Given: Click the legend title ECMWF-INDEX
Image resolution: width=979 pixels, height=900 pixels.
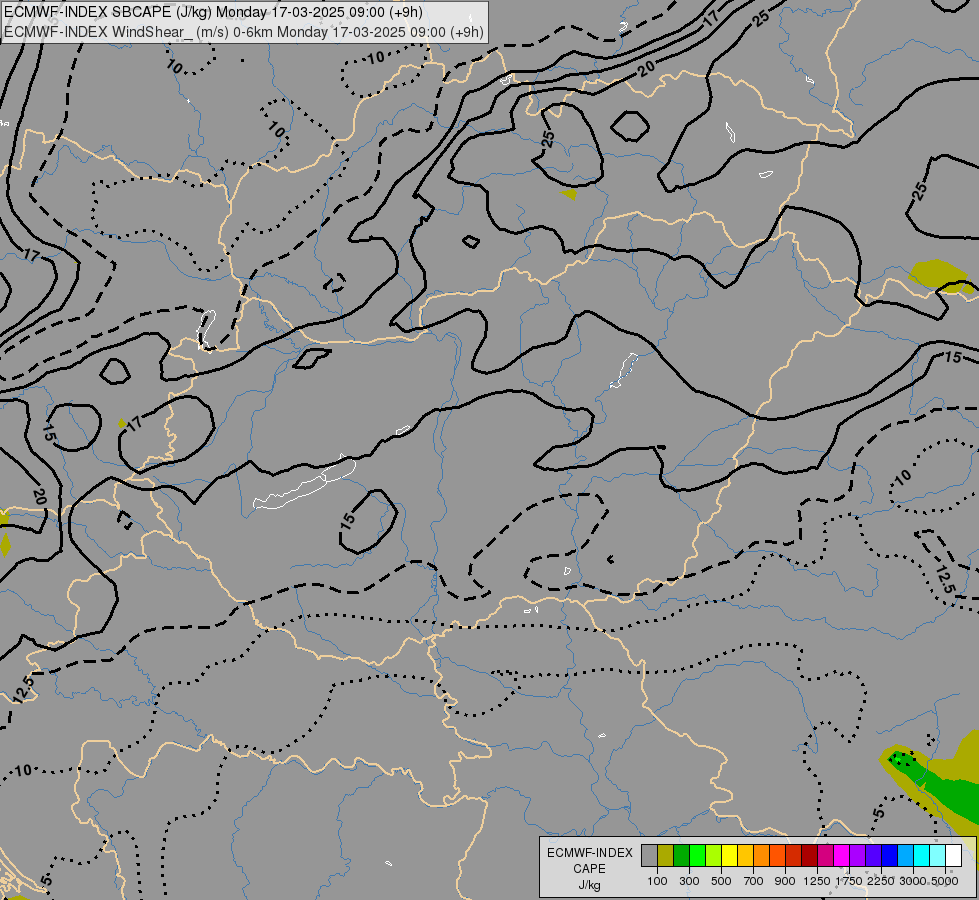Looking at the screenshot, I should point(589,853).
